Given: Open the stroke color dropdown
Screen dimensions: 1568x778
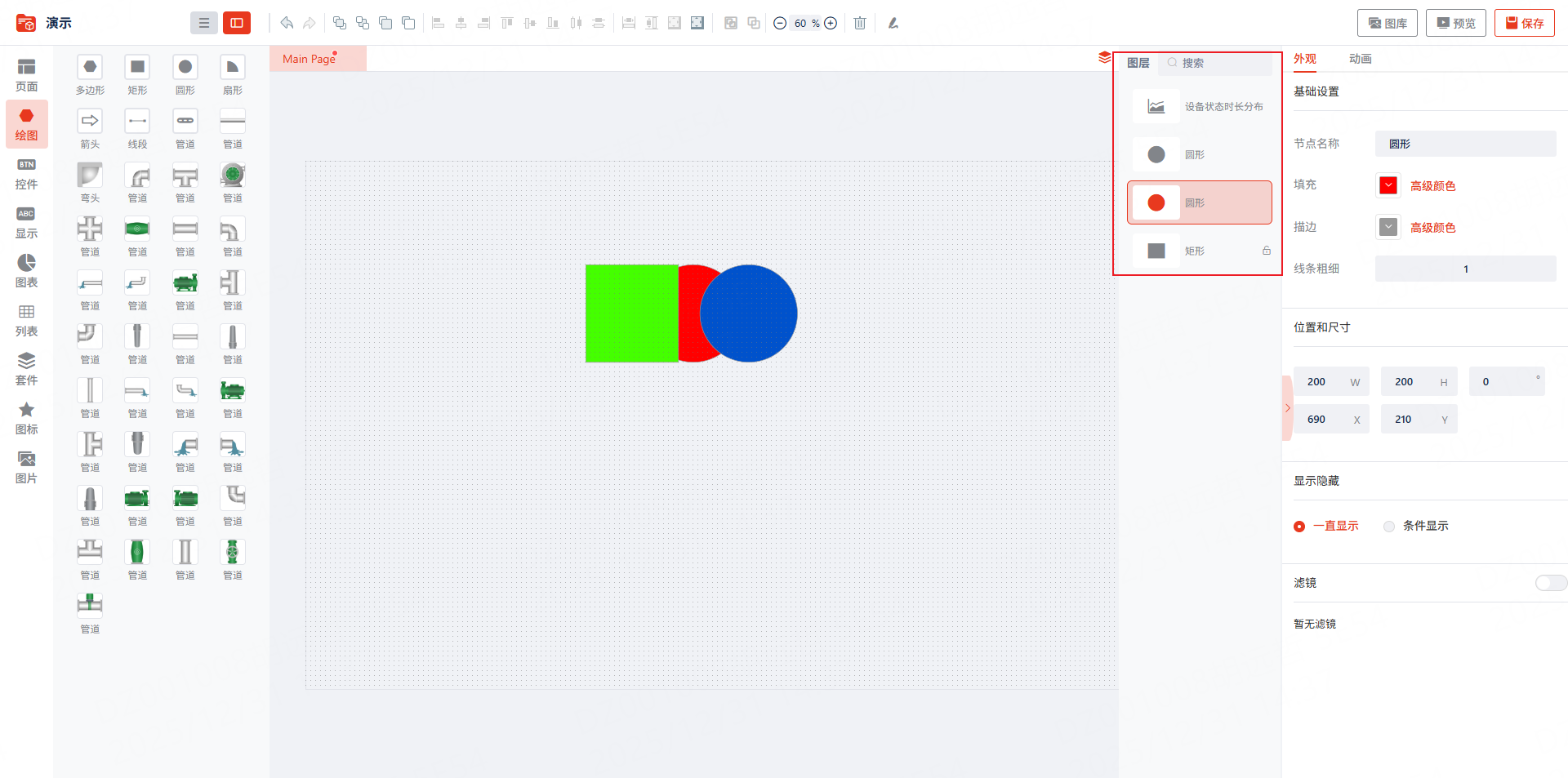Looking at the screenshot, I should pos(1388,227).
